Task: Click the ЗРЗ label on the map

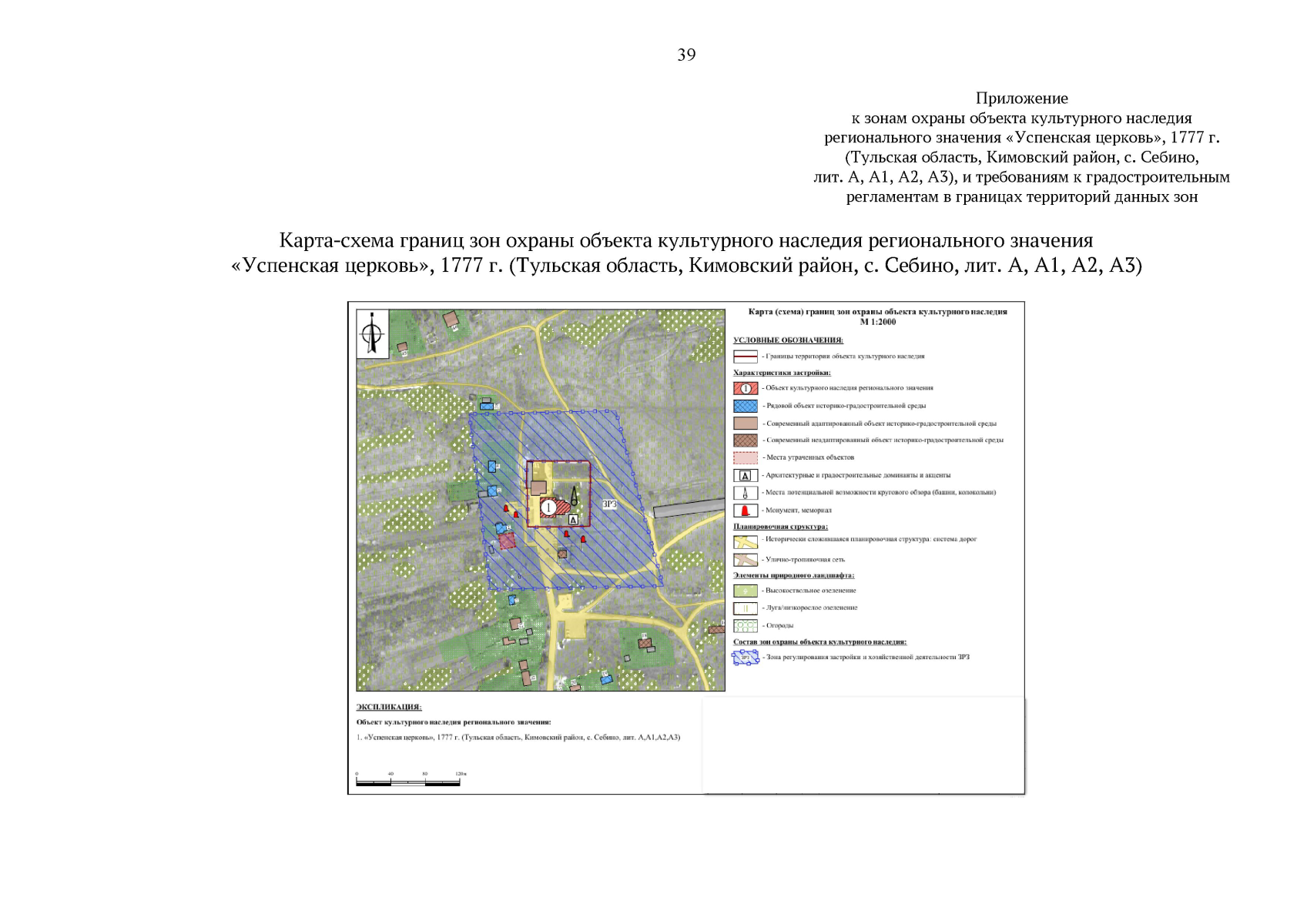Action: [x=609, y=504]
